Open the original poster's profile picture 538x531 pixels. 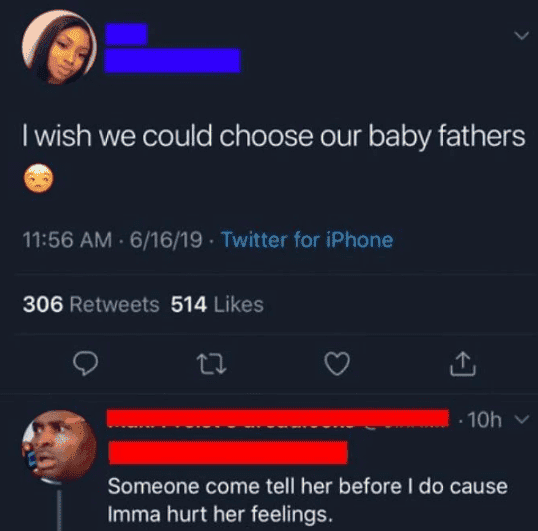click(x=59, y=47)
